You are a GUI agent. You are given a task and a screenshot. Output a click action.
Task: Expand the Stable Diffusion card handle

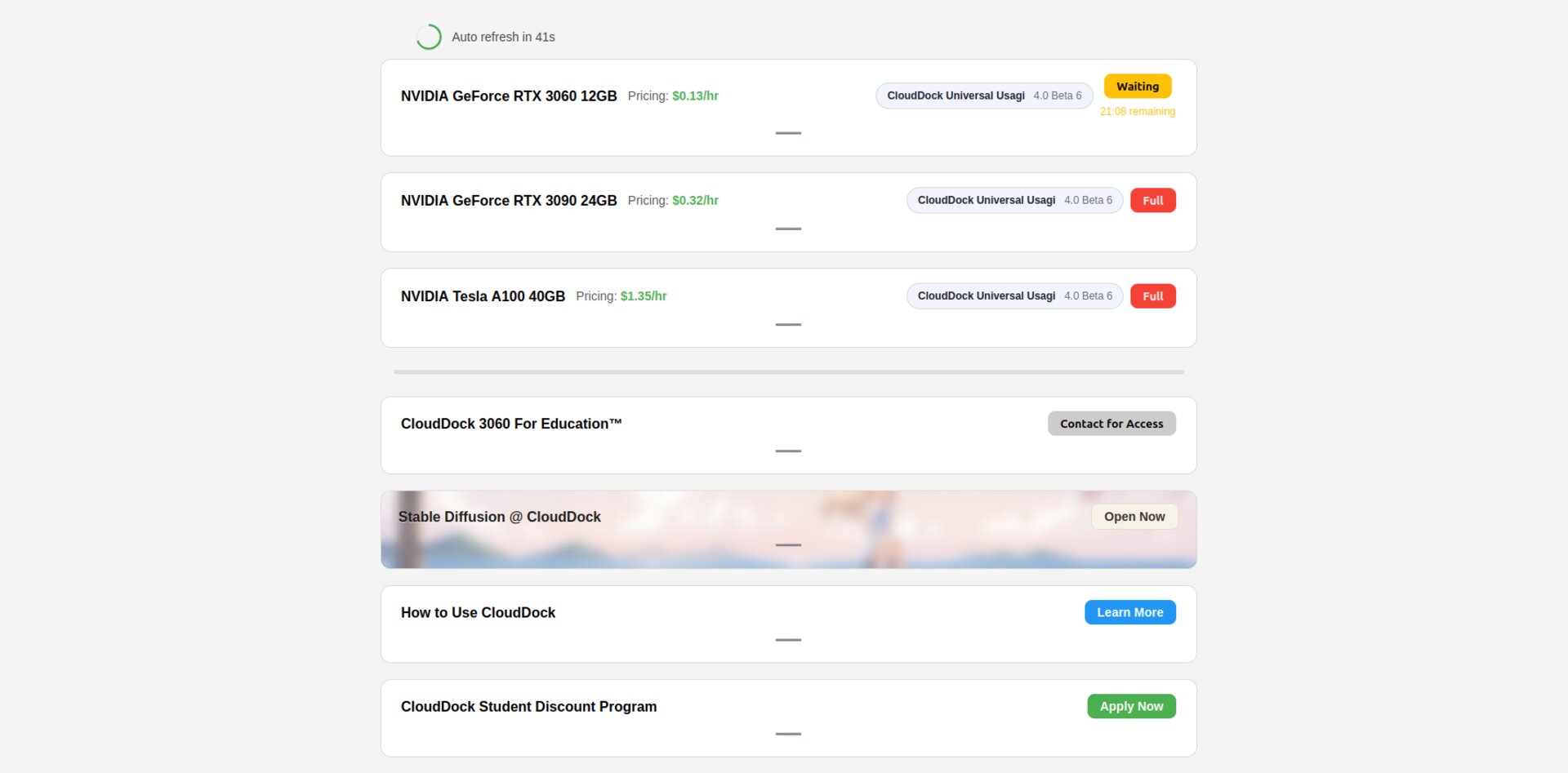coord(788,544)
